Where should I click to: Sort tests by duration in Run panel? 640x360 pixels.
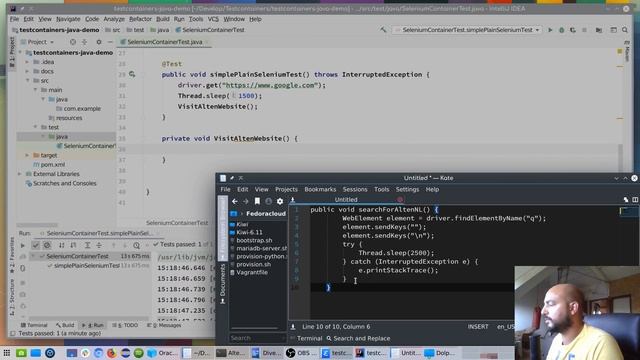pyautogui.click(x=73, y=245)
